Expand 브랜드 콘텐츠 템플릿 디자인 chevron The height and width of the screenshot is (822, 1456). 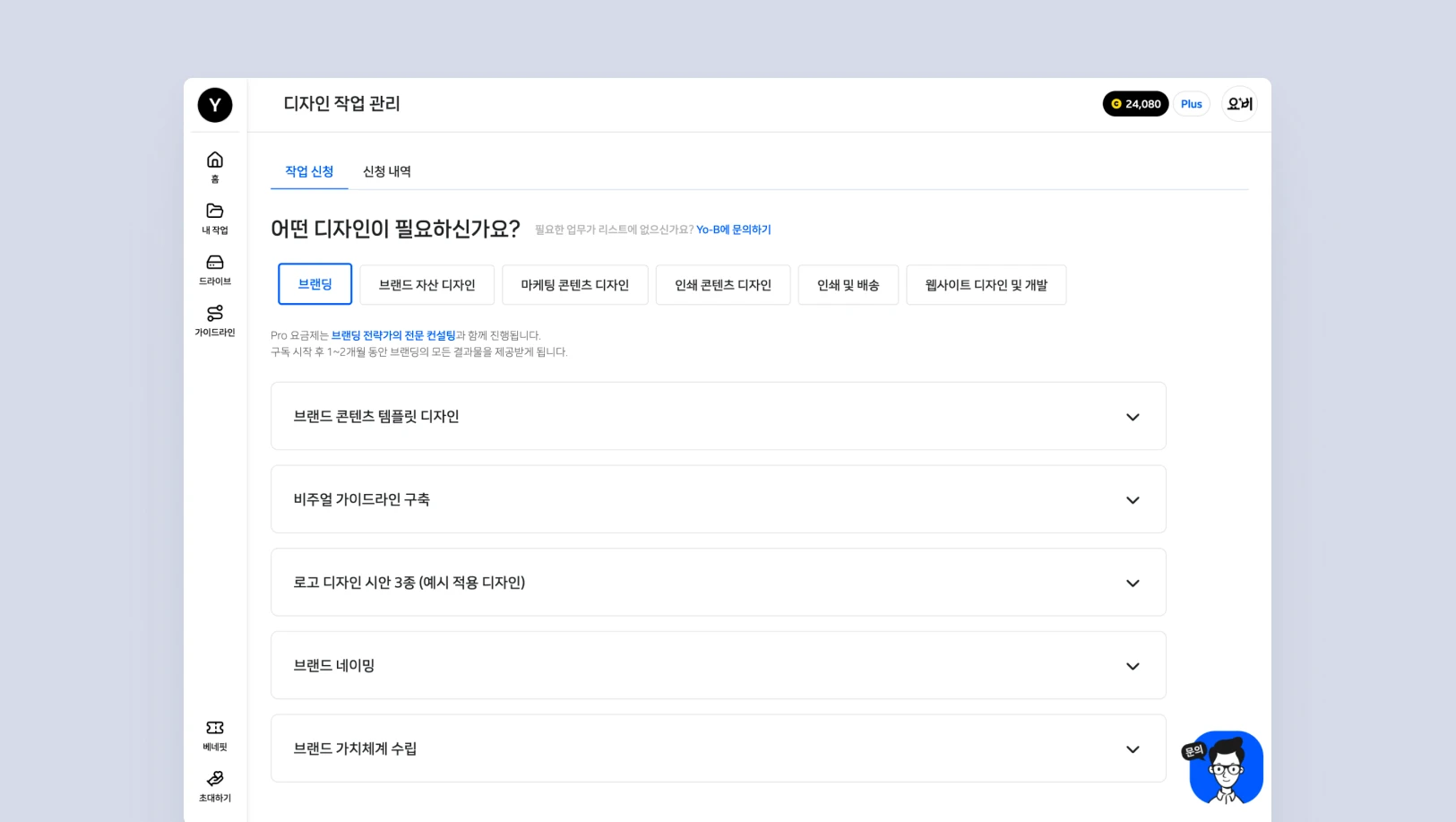click(x=1133, y=417)
